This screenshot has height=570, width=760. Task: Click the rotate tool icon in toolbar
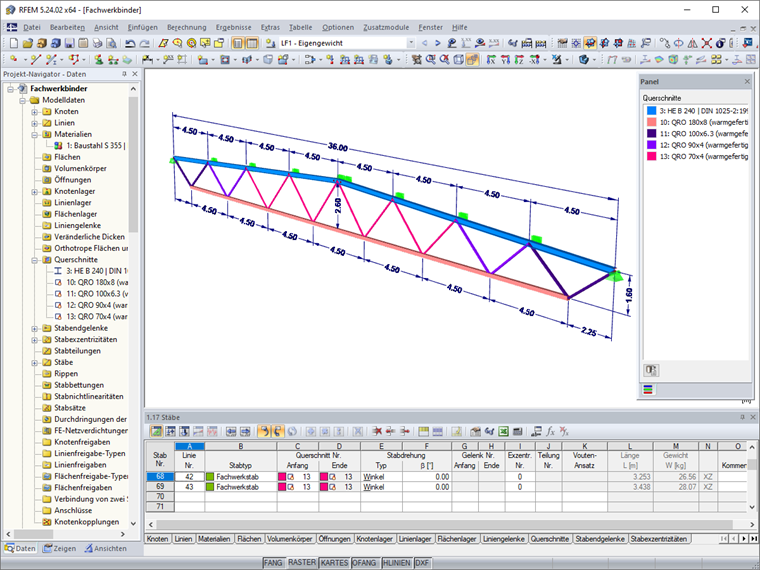point(679,43)
